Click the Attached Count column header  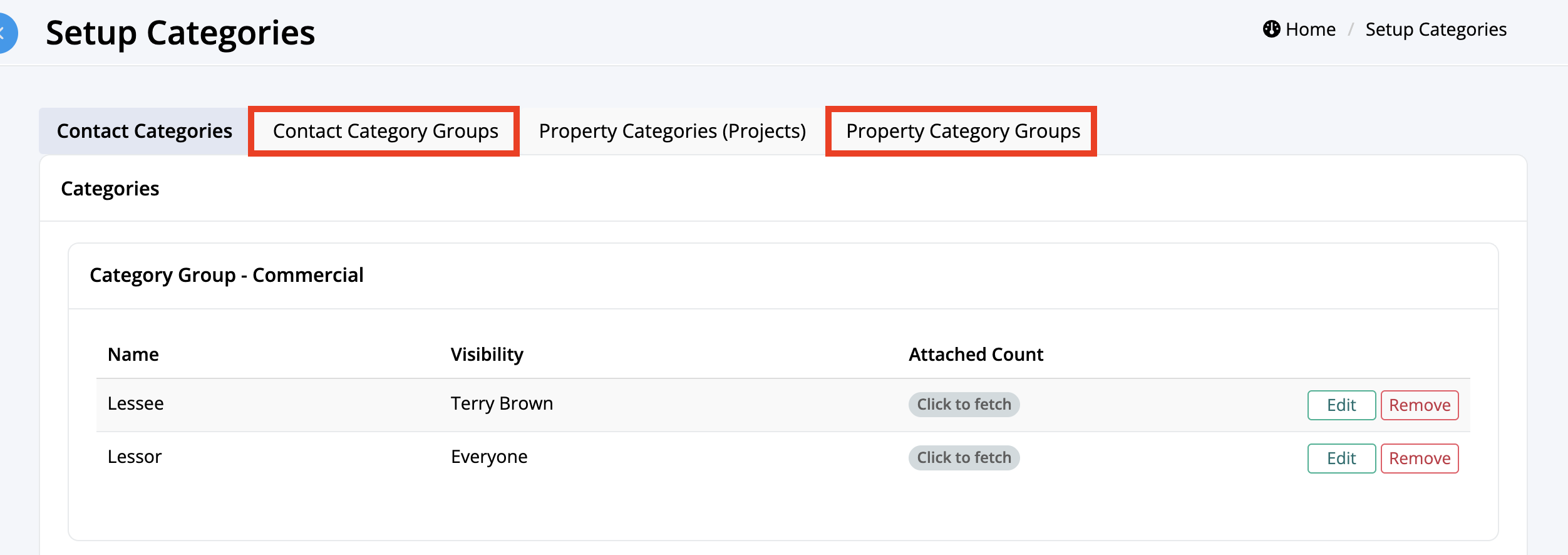point(975,355)
